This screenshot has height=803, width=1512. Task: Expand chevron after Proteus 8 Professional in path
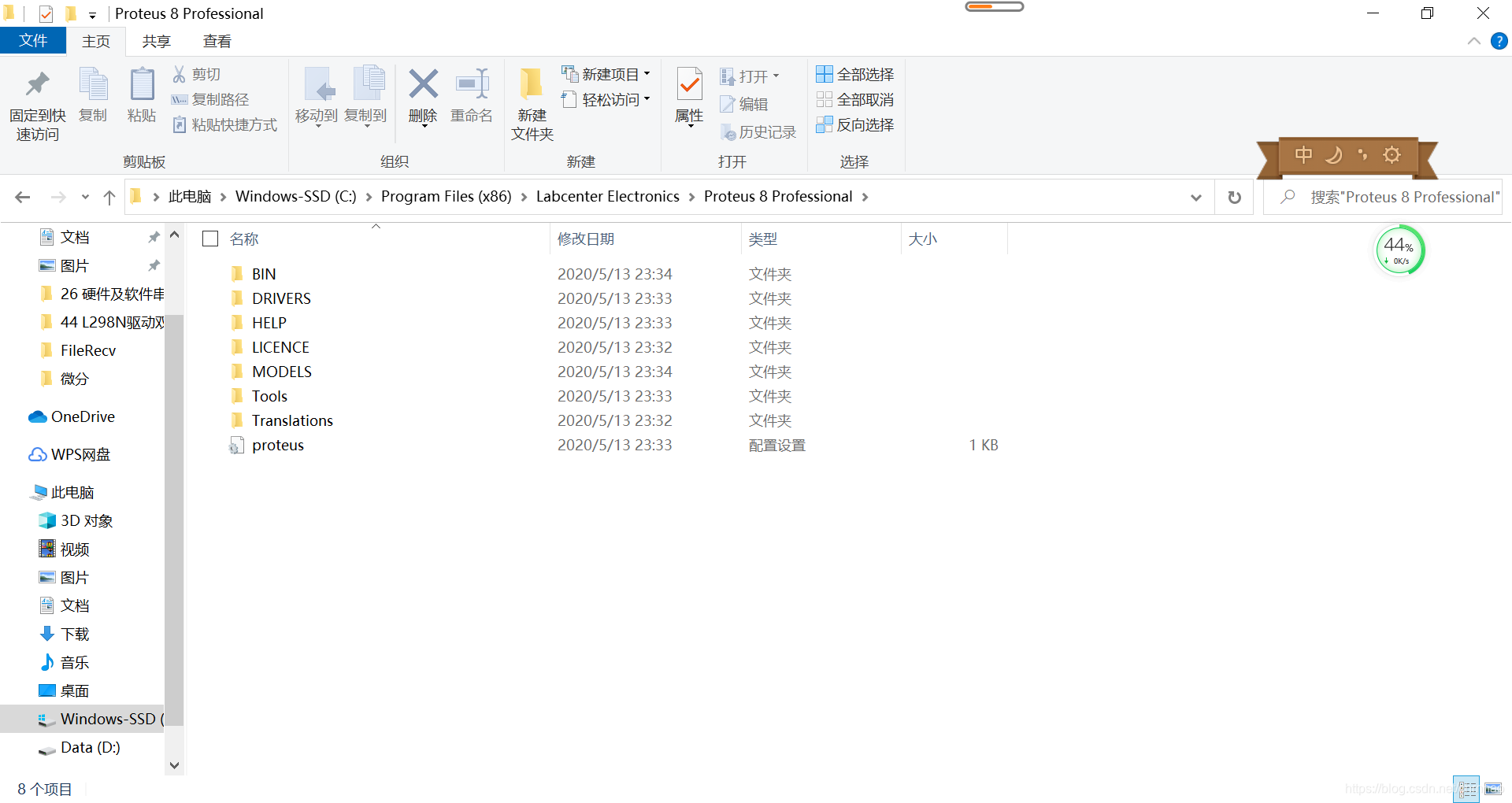point(865,197)
